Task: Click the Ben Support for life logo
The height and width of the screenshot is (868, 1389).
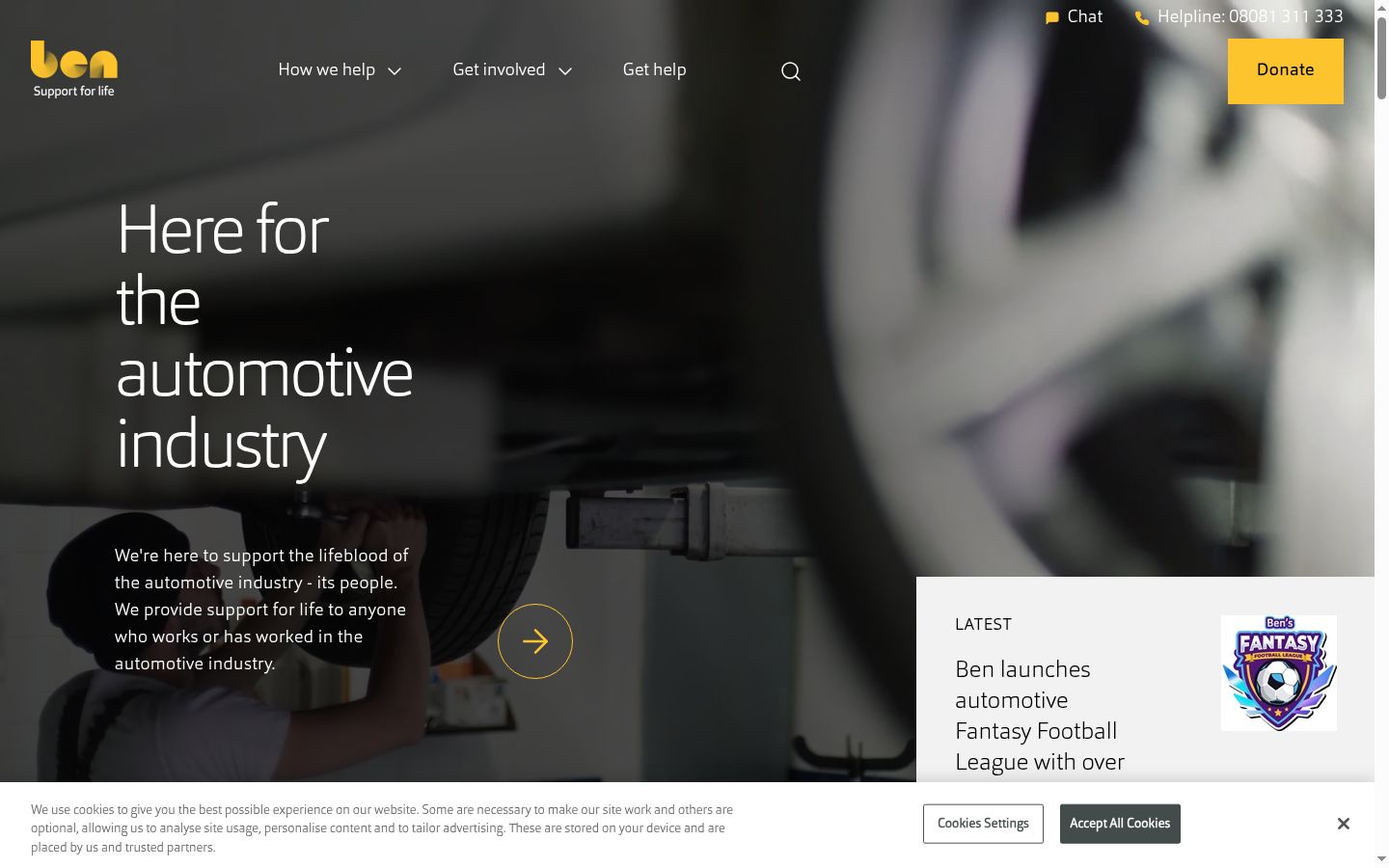Action: 74,69
